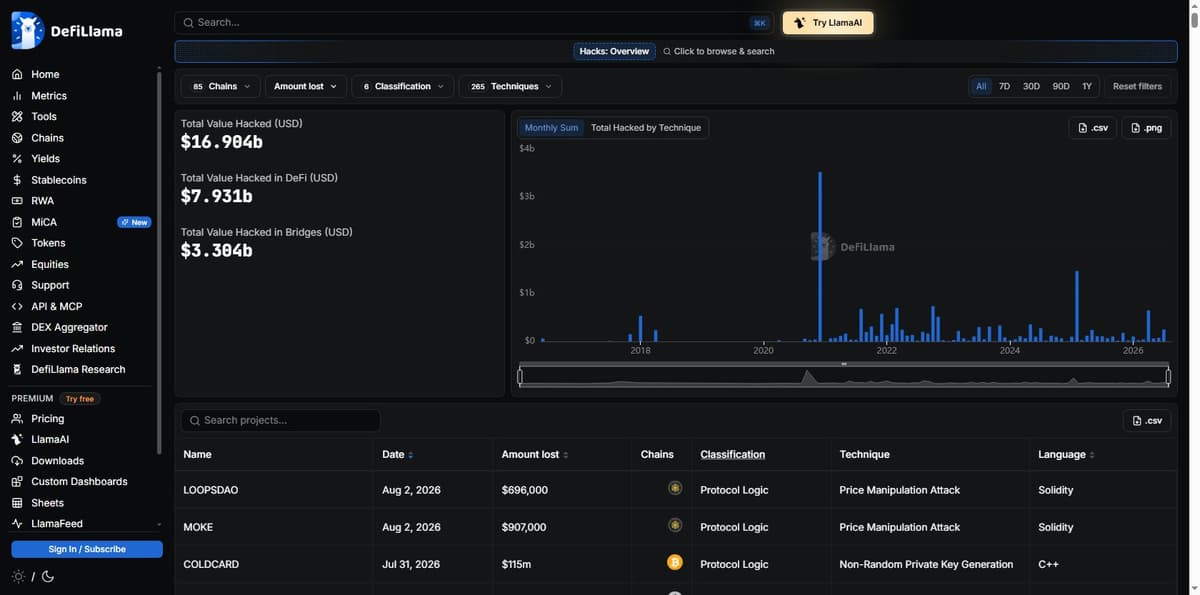Viewport: 1200px width, 595px height.
Task: Open Tools via its wrench icon
Action: [x=17, y=116]
